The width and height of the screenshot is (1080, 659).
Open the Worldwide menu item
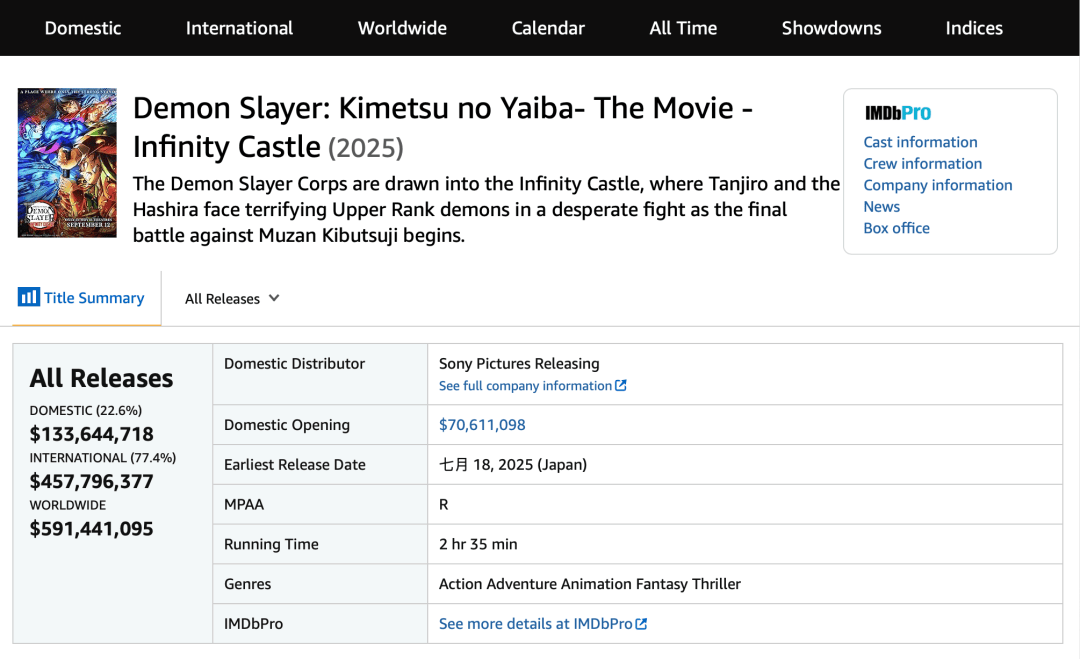click(402, 28)
